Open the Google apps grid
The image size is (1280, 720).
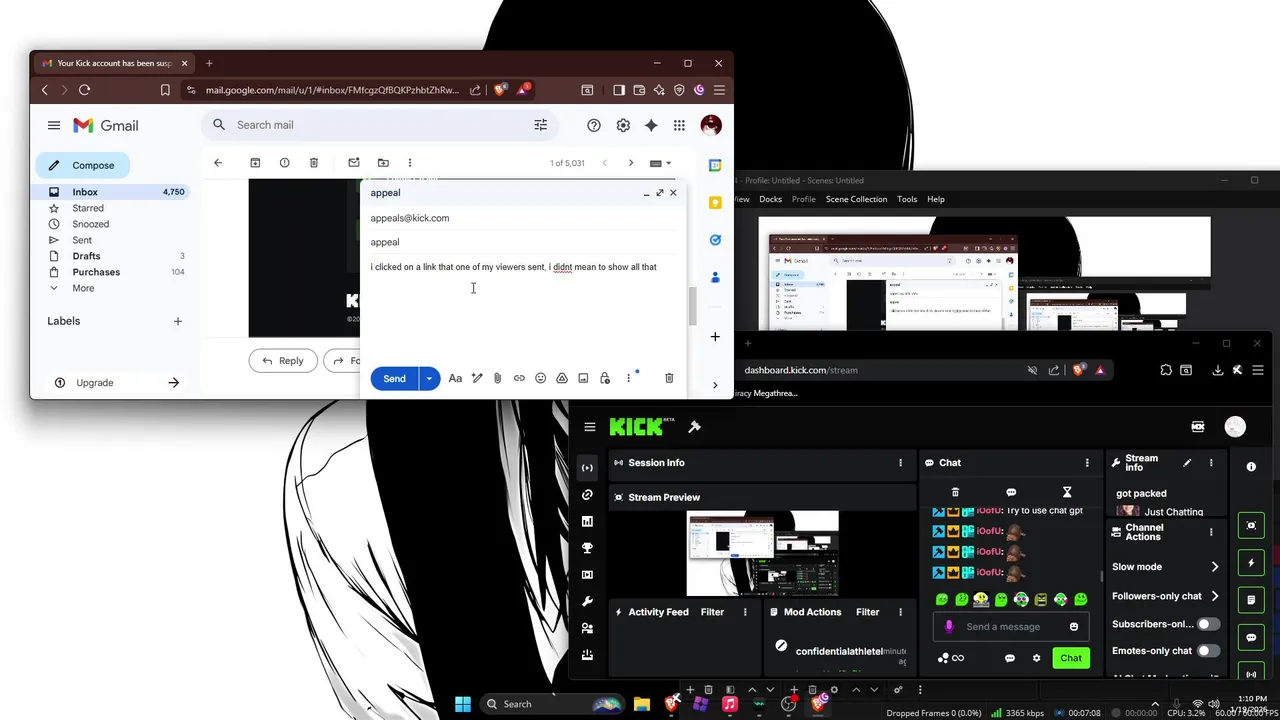[680, 125]
